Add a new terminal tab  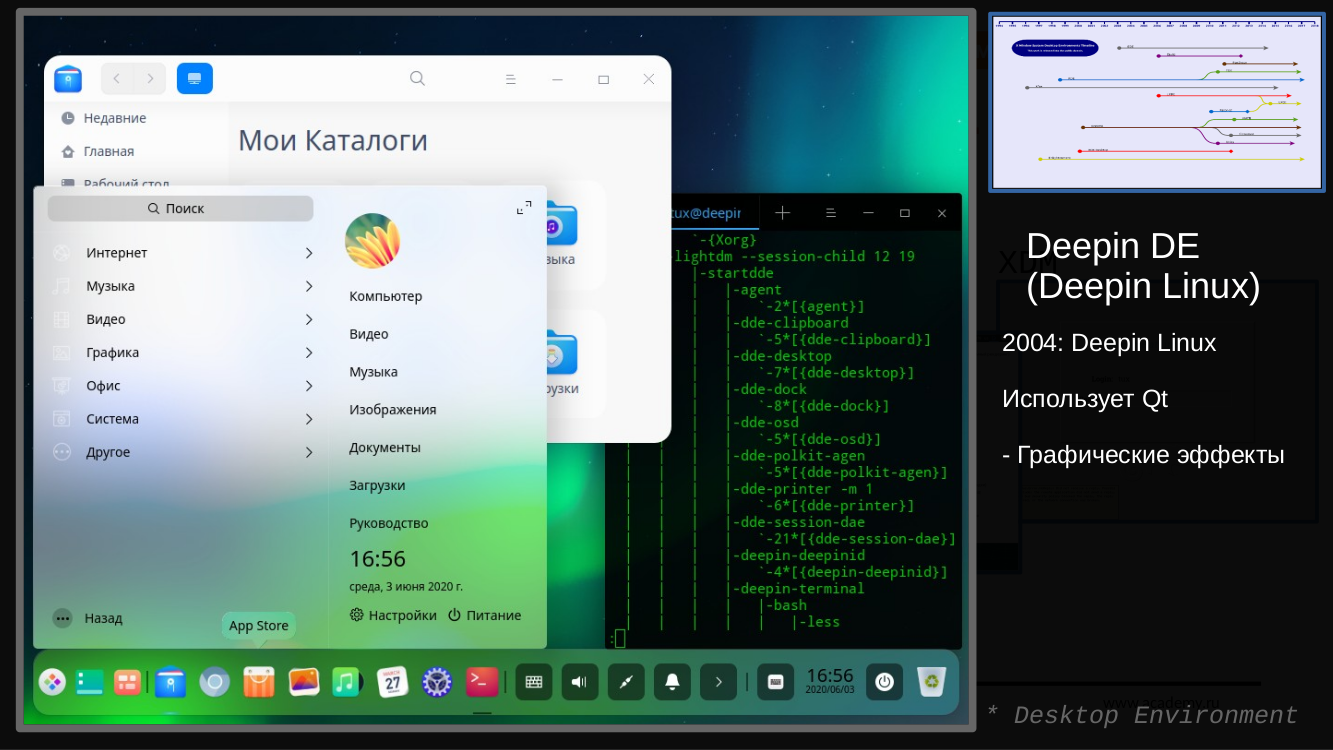783,213
